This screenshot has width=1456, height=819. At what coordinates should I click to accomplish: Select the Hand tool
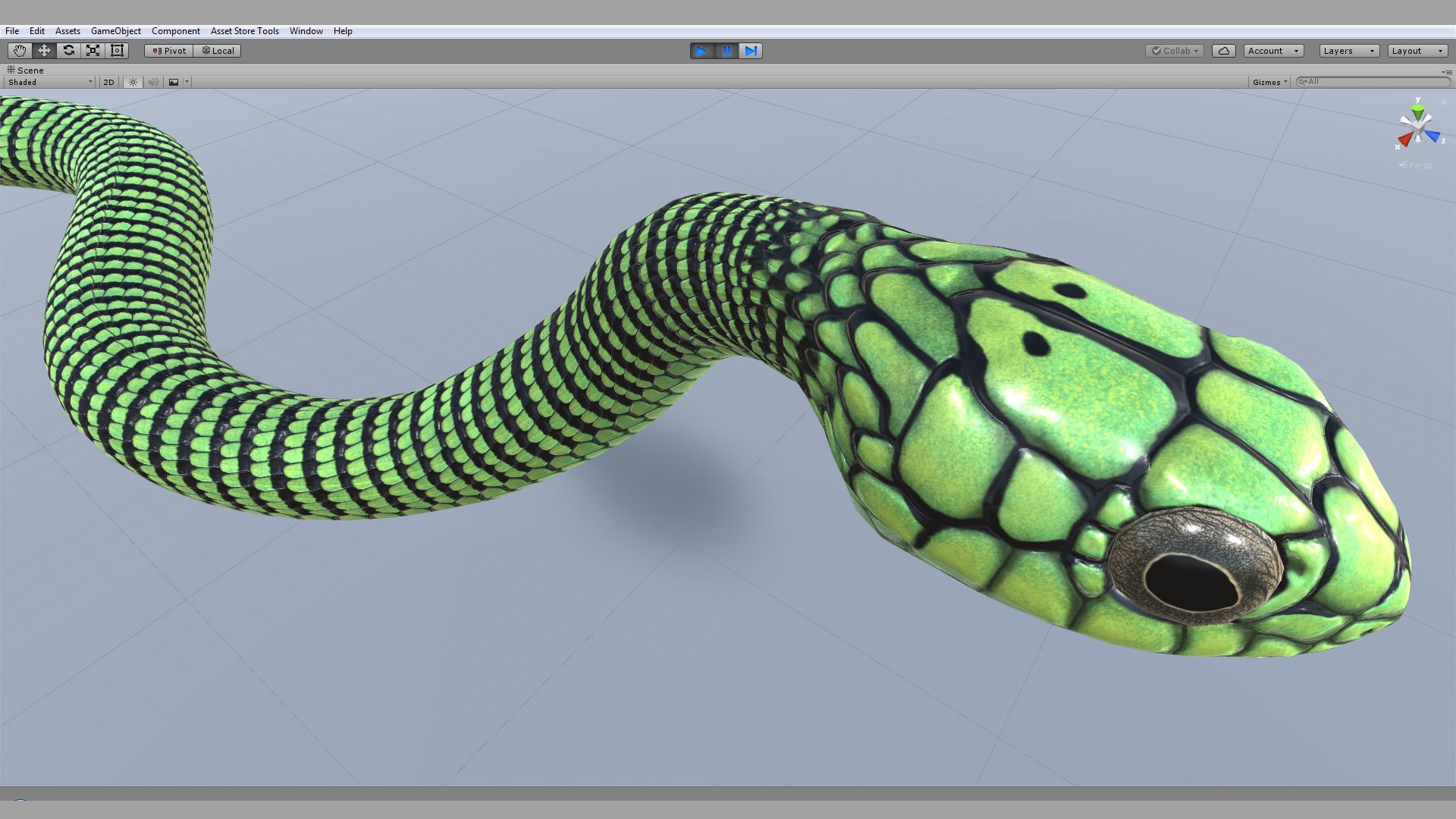pyautogui.click(x=20, y=51)
